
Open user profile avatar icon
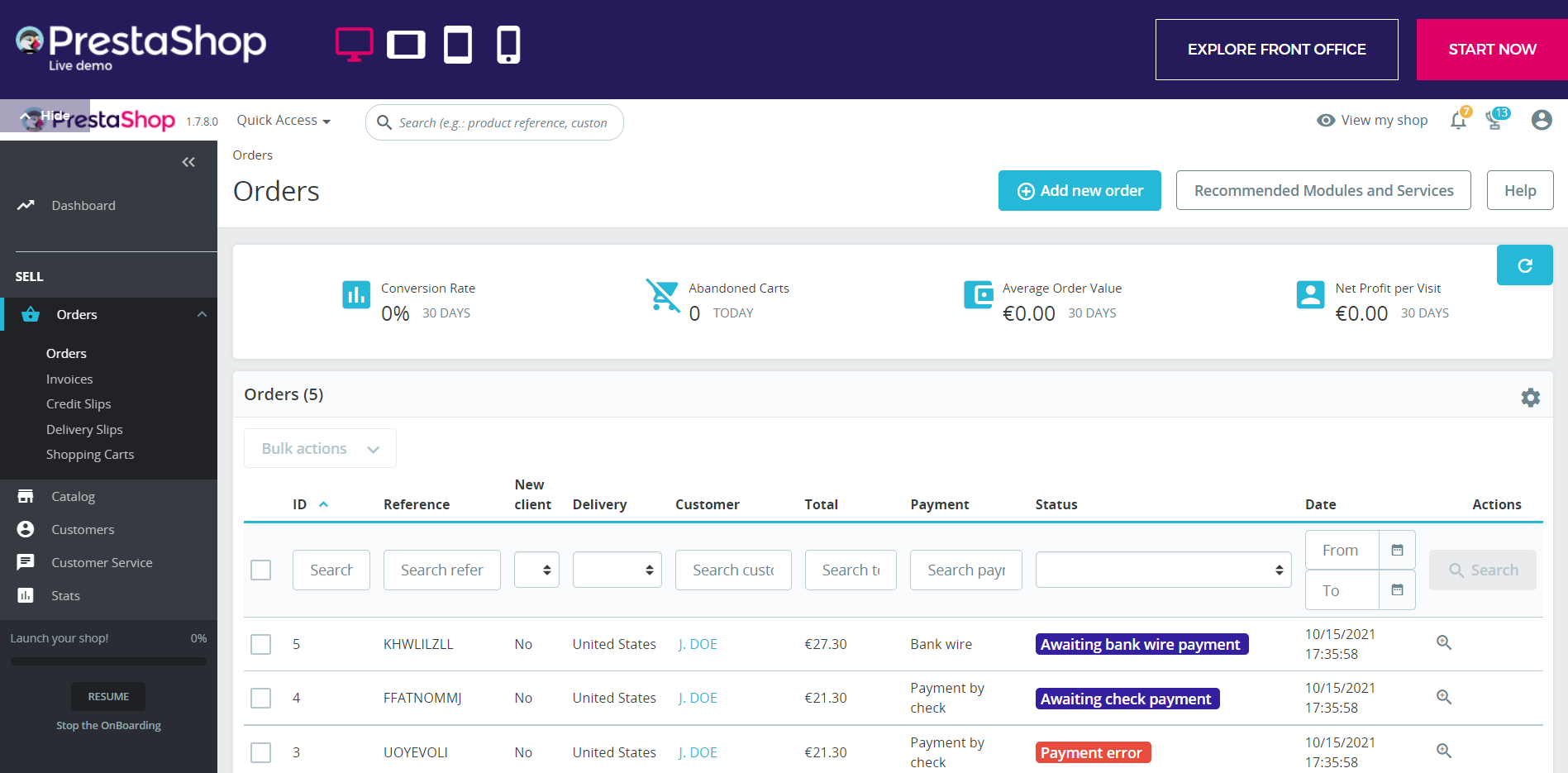tap(1542, 120)
